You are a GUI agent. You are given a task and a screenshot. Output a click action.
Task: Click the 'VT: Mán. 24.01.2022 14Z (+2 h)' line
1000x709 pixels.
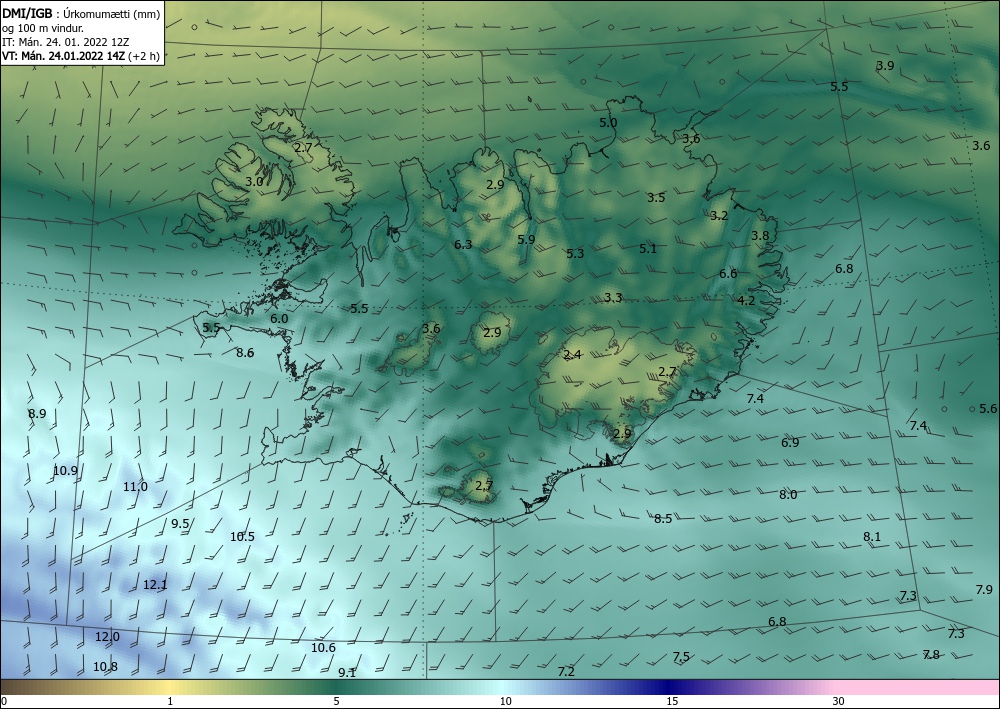pyautogui.click(x=81, y=56)
